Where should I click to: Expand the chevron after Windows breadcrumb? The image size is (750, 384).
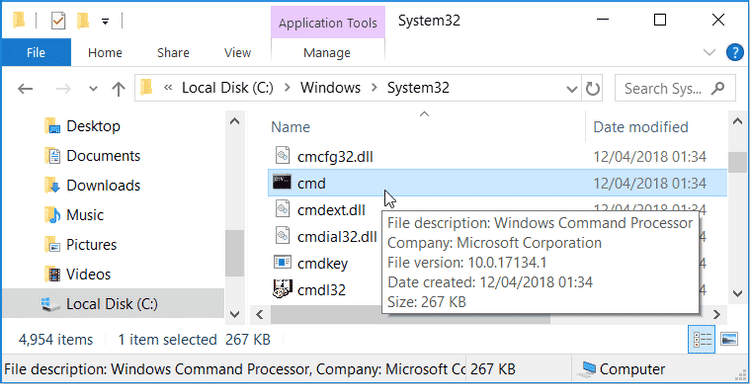click(375, 88)
